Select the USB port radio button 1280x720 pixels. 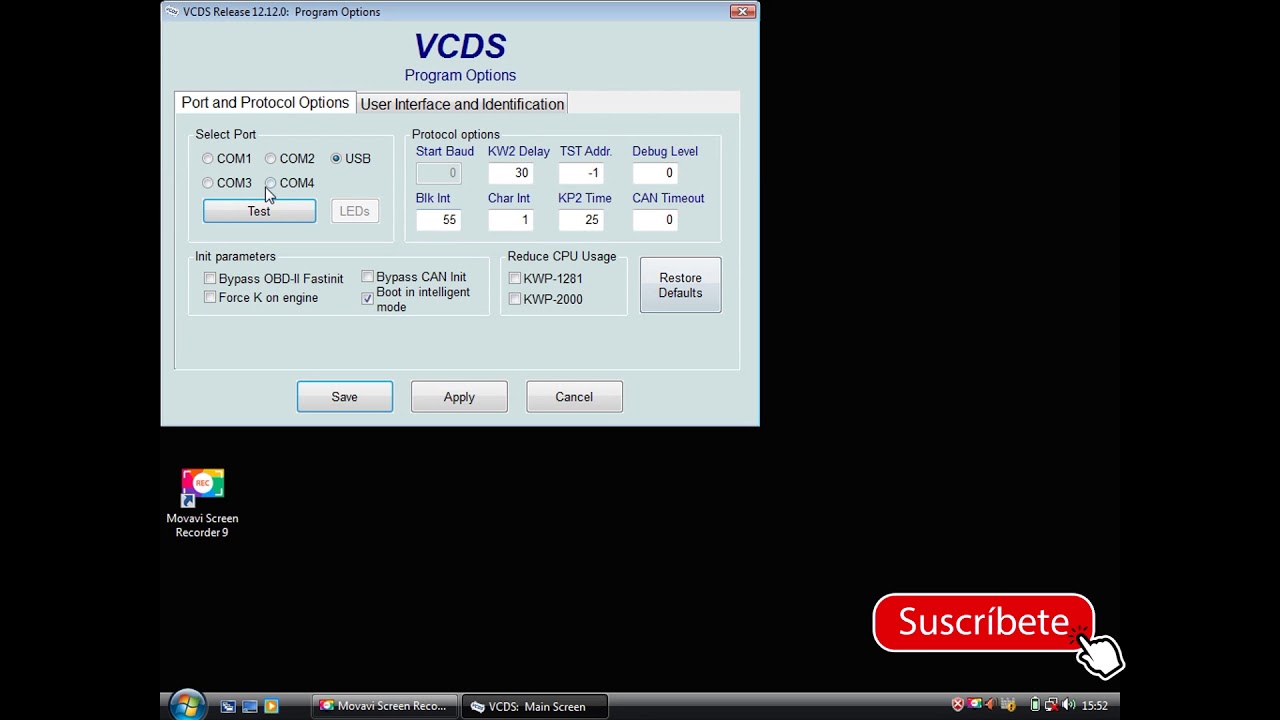pyautogui.click(x=336, y=159)
